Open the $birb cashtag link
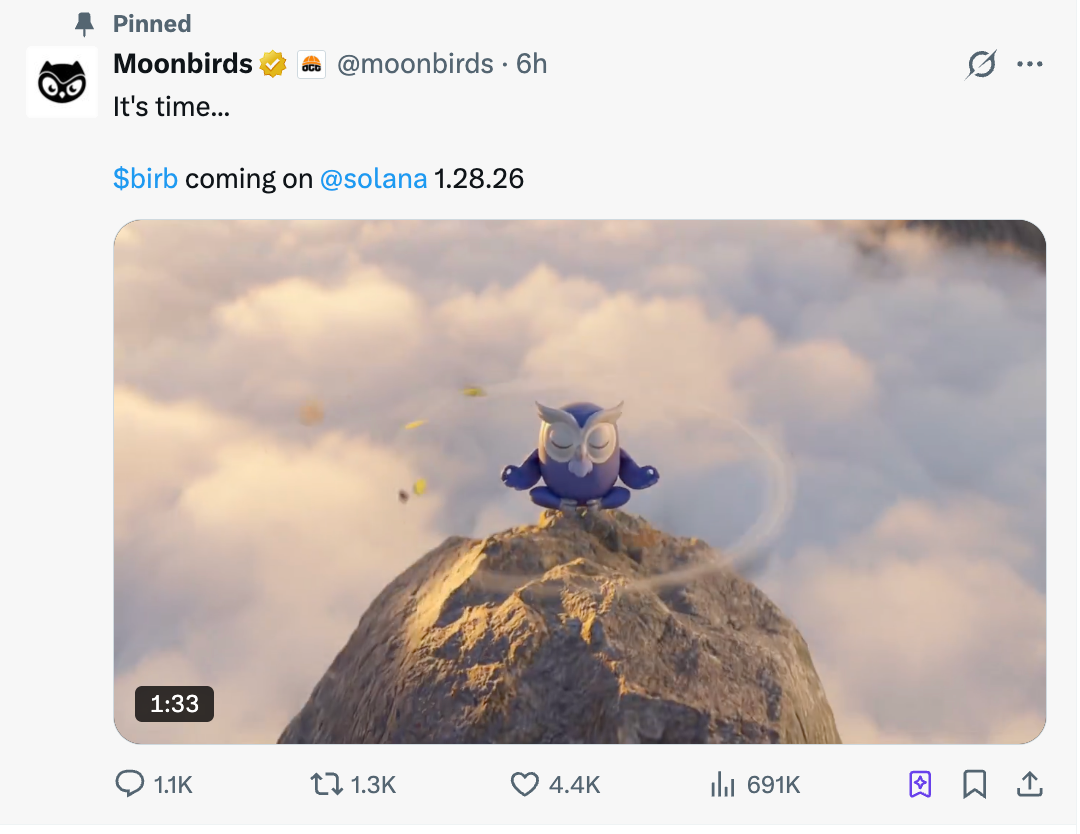1080x834 pixels. [145, 179]
